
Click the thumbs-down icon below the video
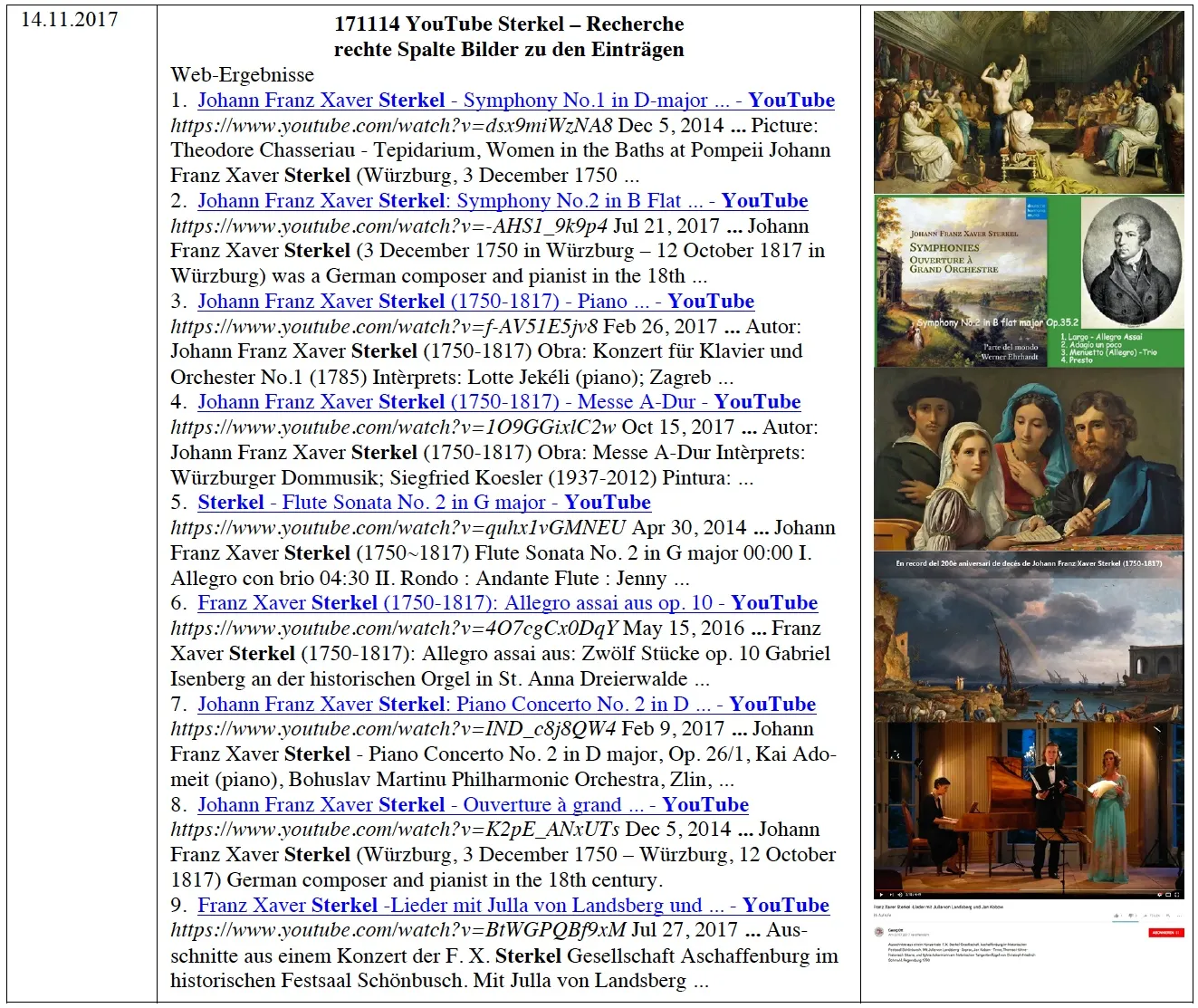pyautogui.click(x=1131, y=916)
